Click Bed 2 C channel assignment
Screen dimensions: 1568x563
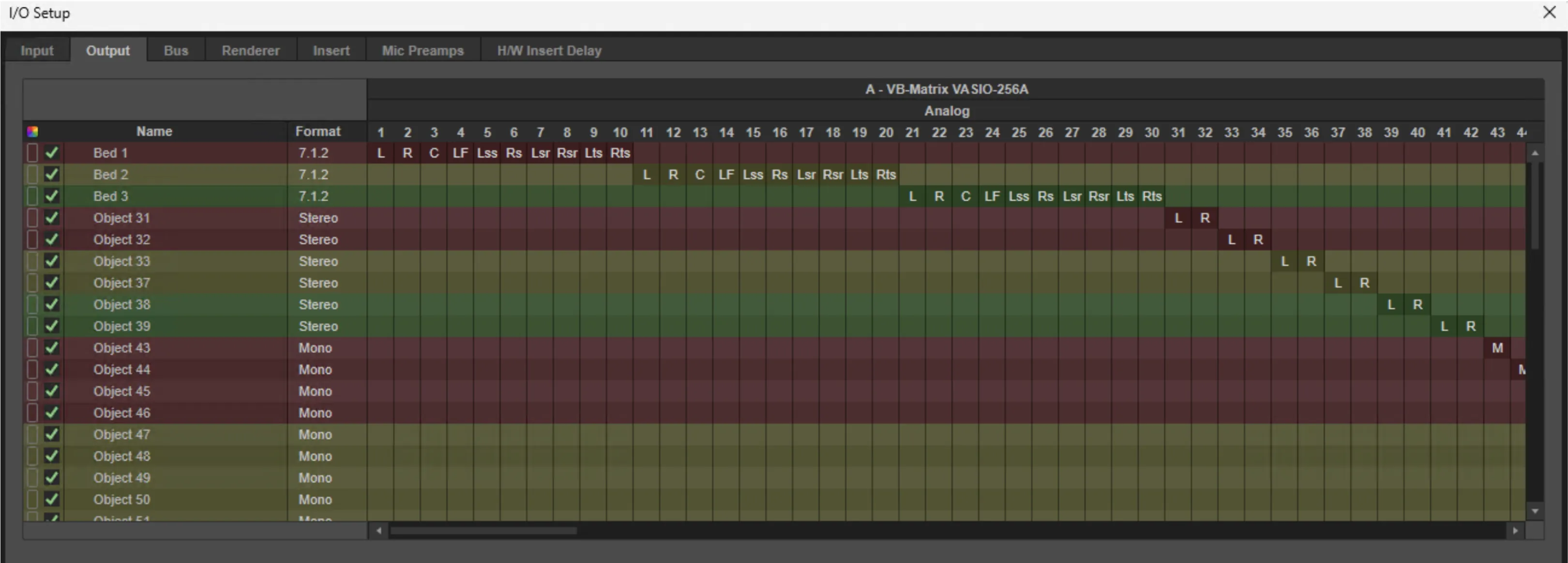699,175
